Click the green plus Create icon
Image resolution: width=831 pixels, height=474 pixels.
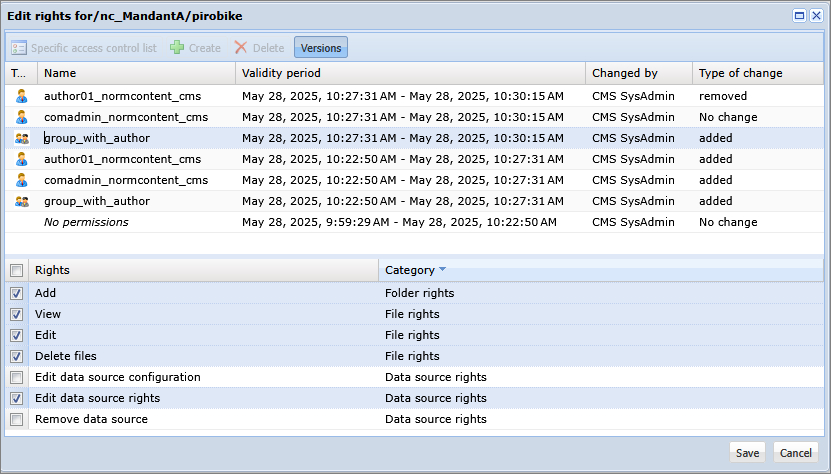coord(177,48)
